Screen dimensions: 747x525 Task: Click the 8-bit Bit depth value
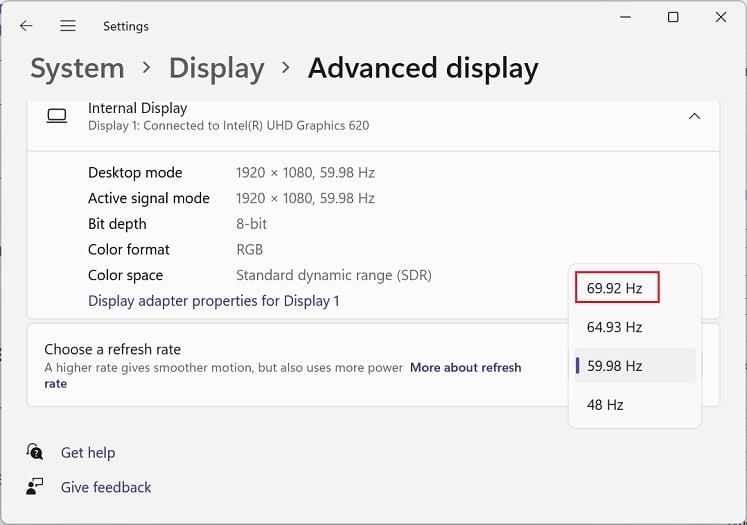(252, 224)
